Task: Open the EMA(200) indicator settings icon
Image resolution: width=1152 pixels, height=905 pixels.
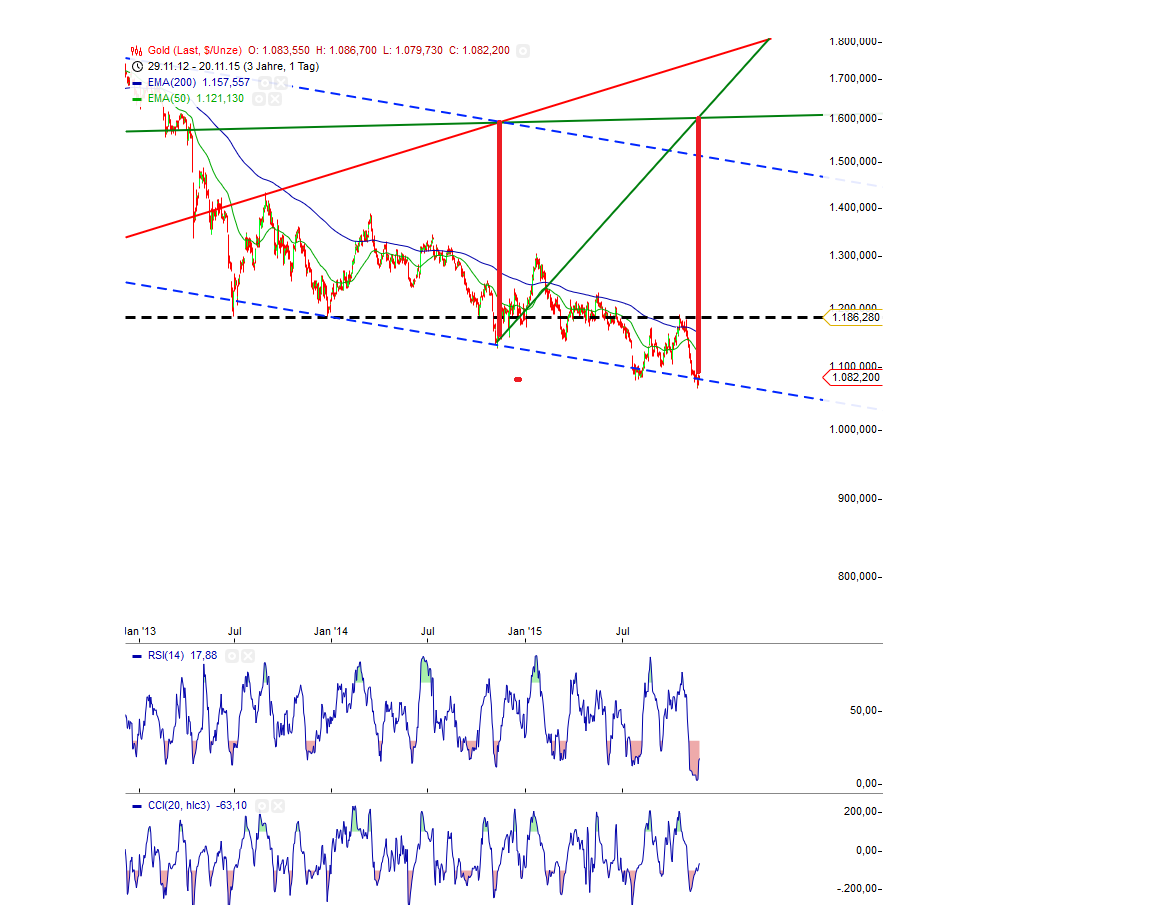Action: point(264,83)
